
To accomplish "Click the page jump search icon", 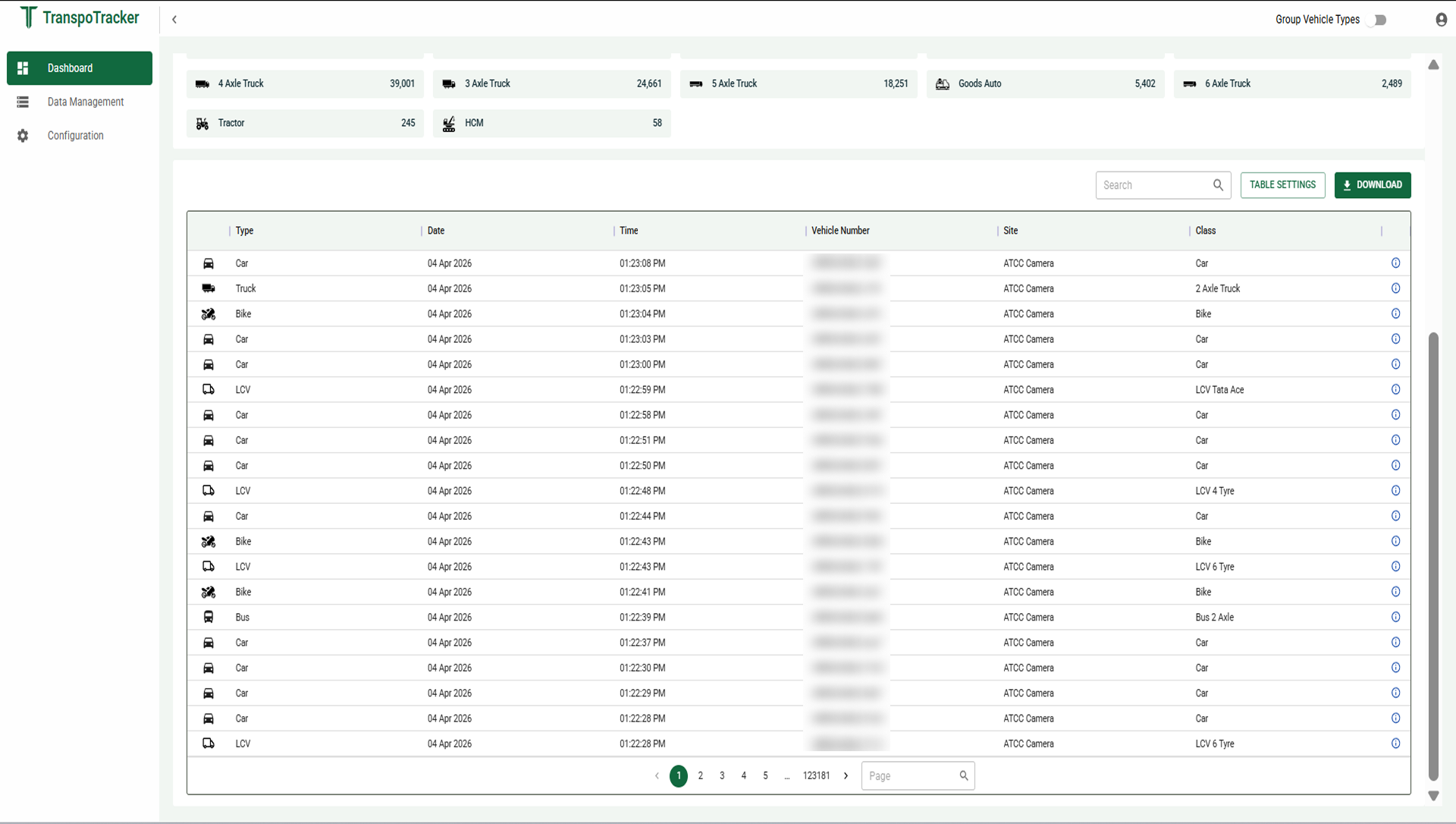I will pos(964,775).
